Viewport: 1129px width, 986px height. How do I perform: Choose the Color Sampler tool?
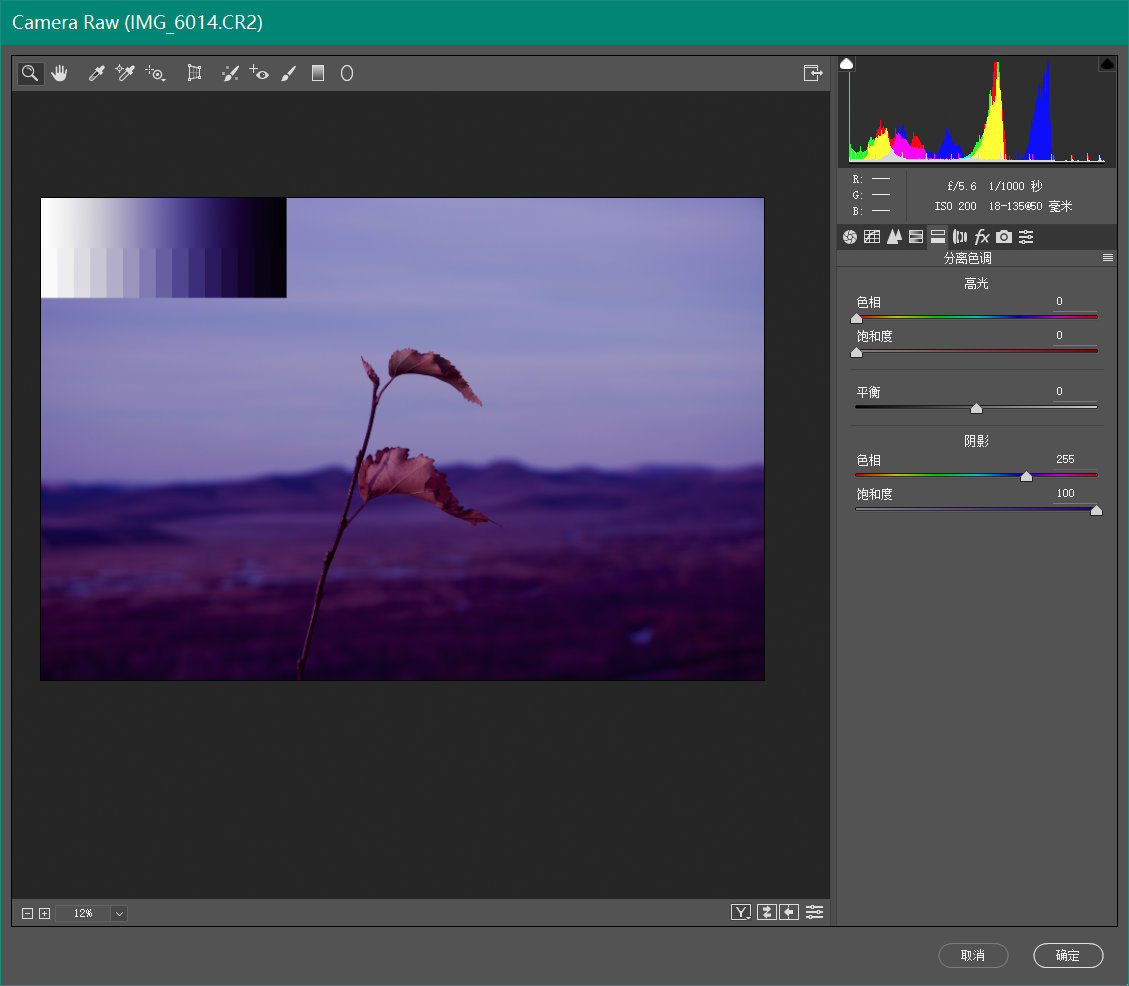(x=125, y=73)
